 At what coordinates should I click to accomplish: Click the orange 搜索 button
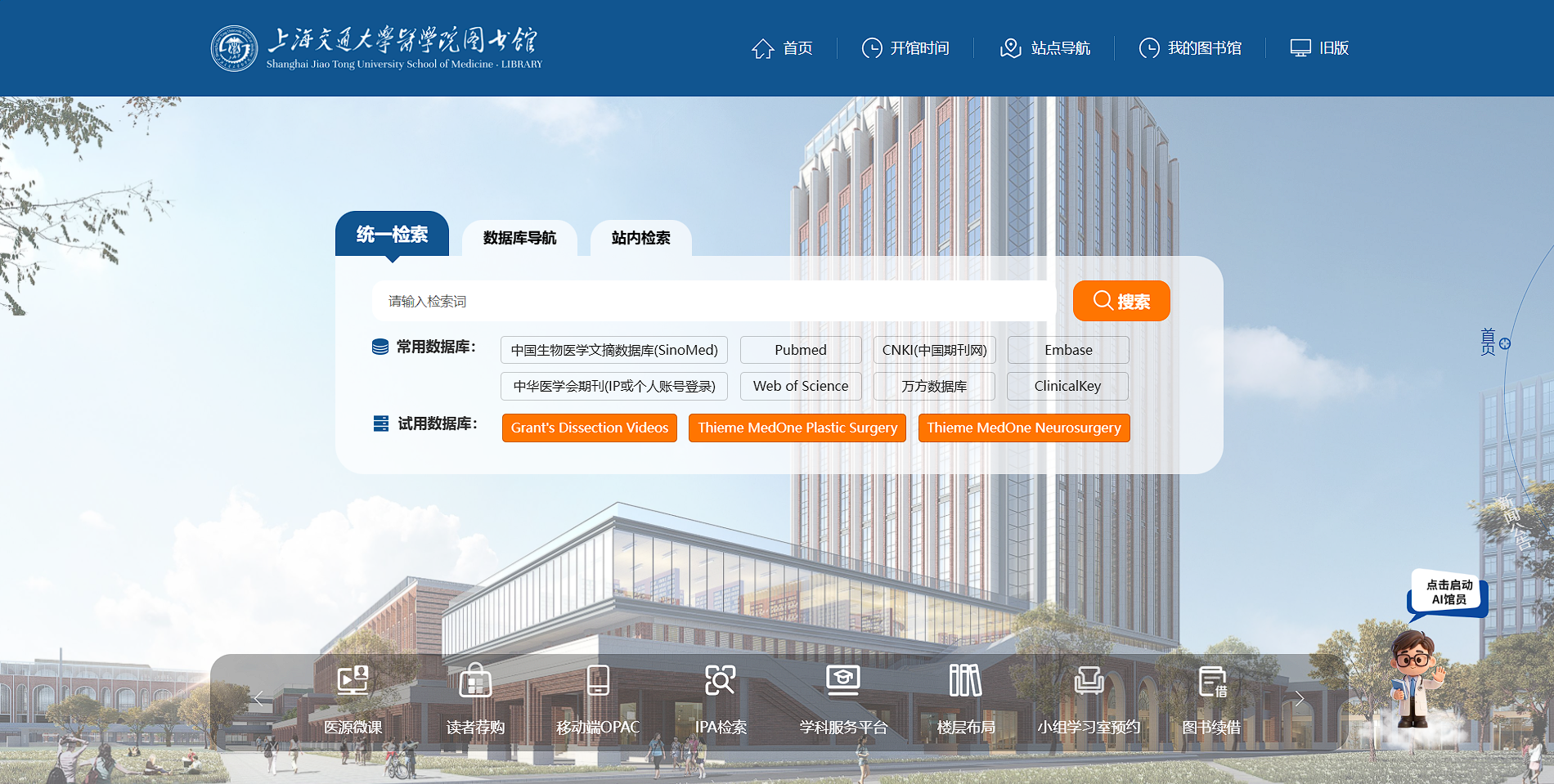[1121, 301]
